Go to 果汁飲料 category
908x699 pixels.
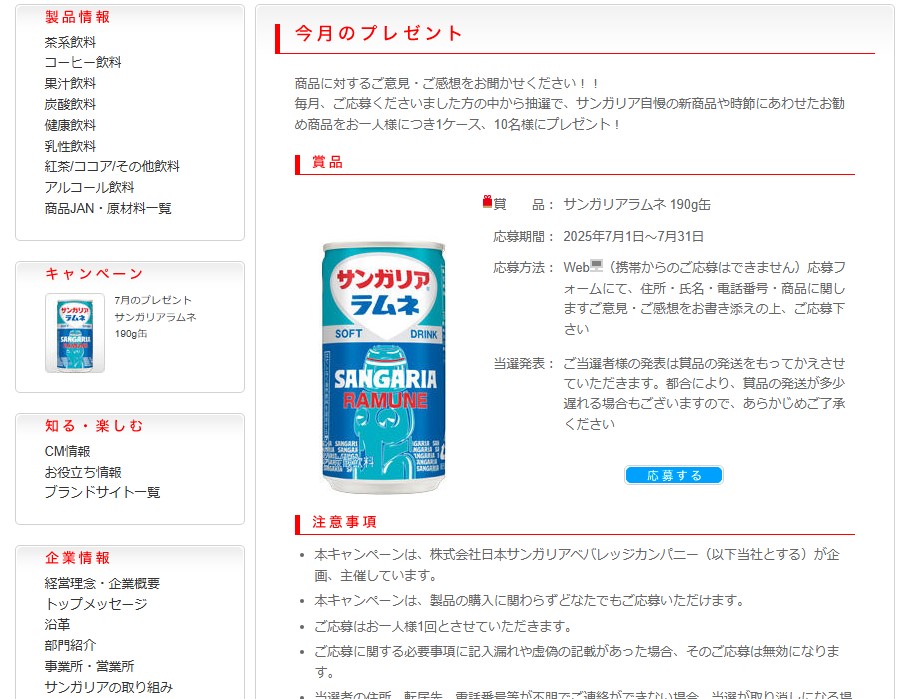click(70, 83)
